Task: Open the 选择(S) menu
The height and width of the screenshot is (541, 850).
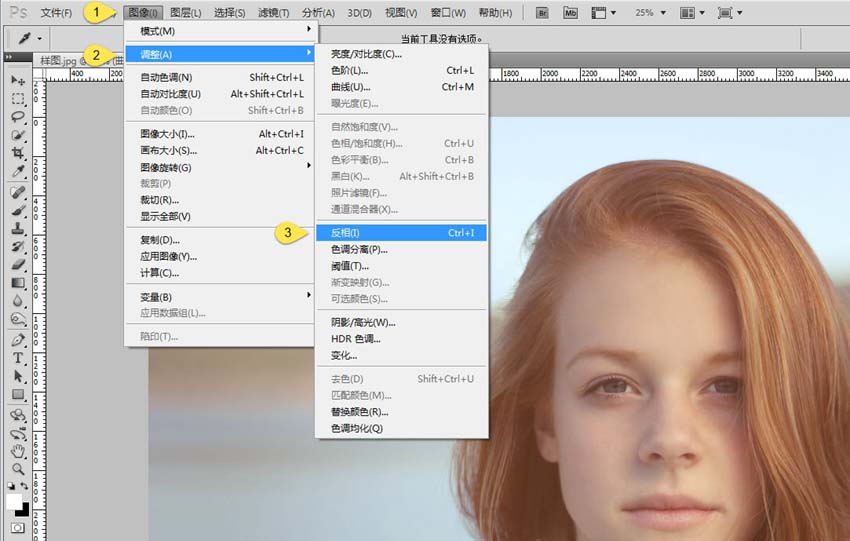Action: point(229,12)
